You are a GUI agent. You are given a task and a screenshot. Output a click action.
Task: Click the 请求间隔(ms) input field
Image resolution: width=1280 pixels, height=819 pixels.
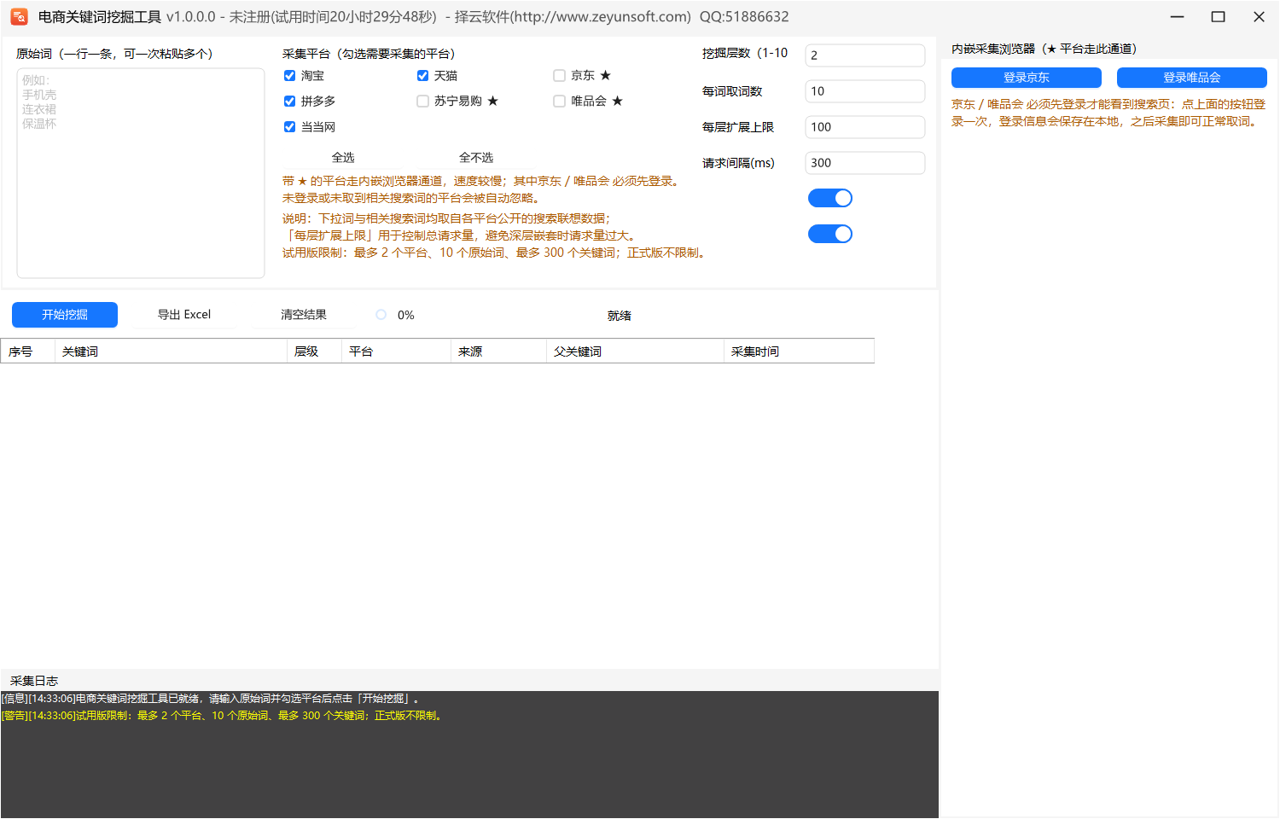click(865, 163)
